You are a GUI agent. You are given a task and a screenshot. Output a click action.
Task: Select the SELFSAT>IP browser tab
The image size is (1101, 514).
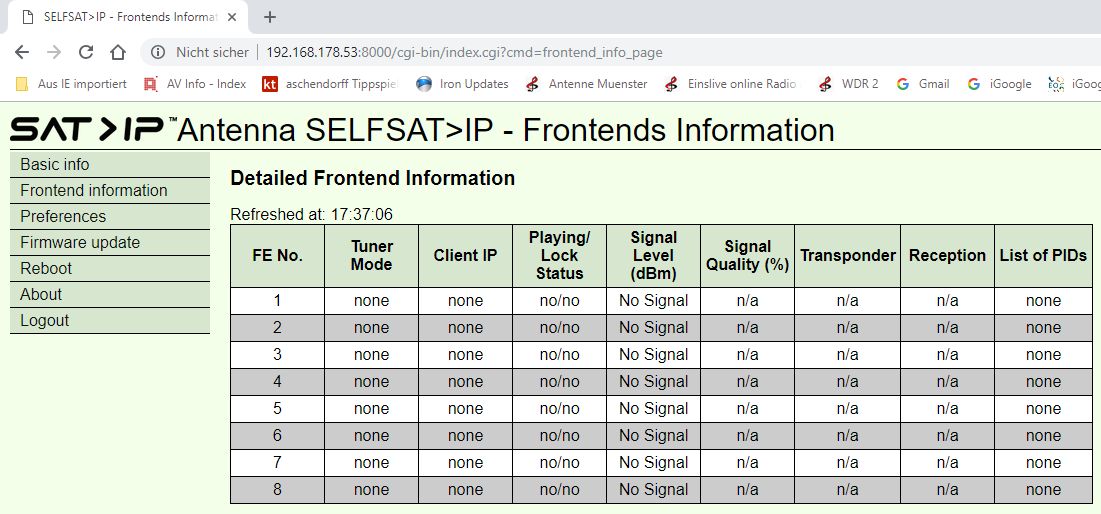pos(125,17)
